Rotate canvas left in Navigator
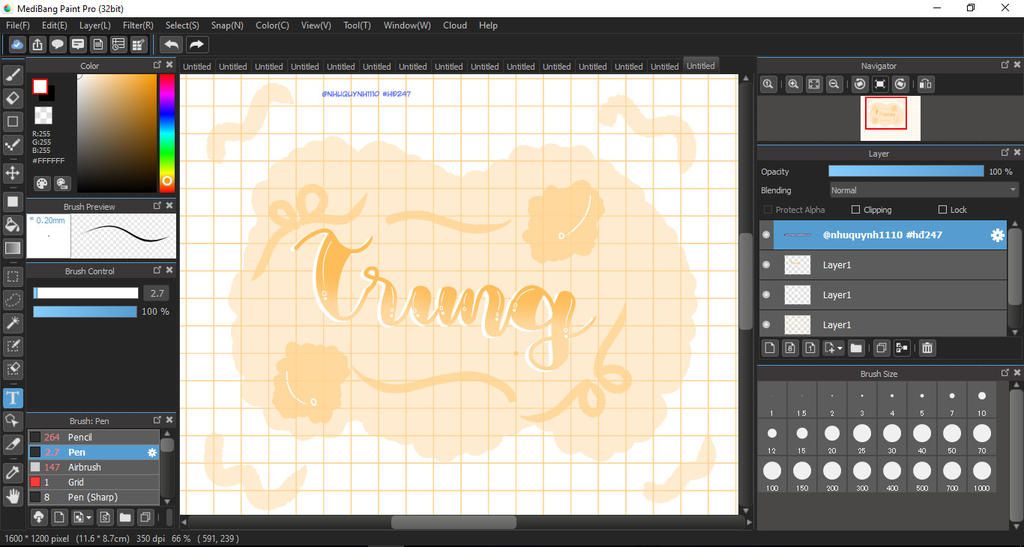 click(860, 84)
